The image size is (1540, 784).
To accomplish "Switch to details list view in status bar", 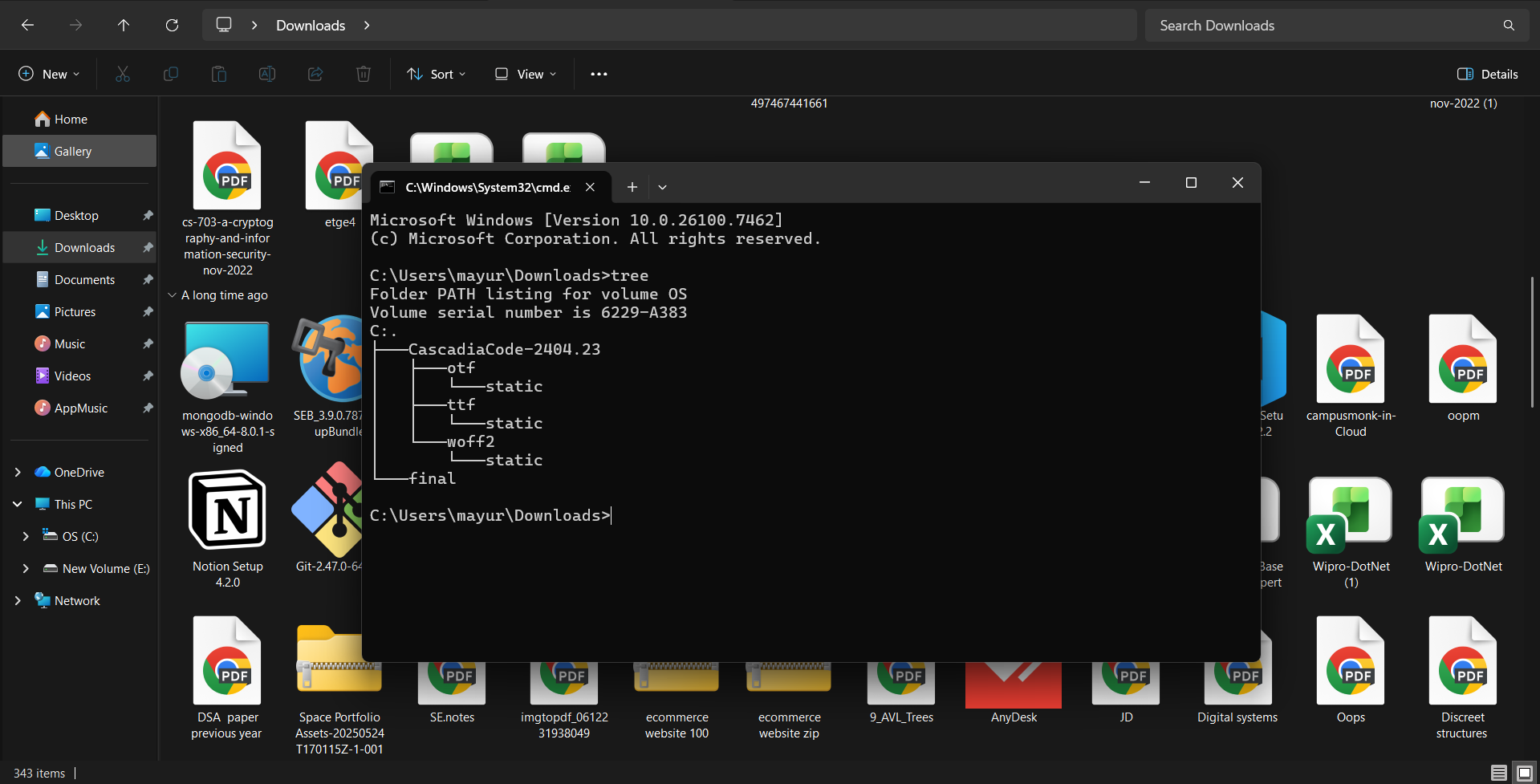I will coord(1498,773).
